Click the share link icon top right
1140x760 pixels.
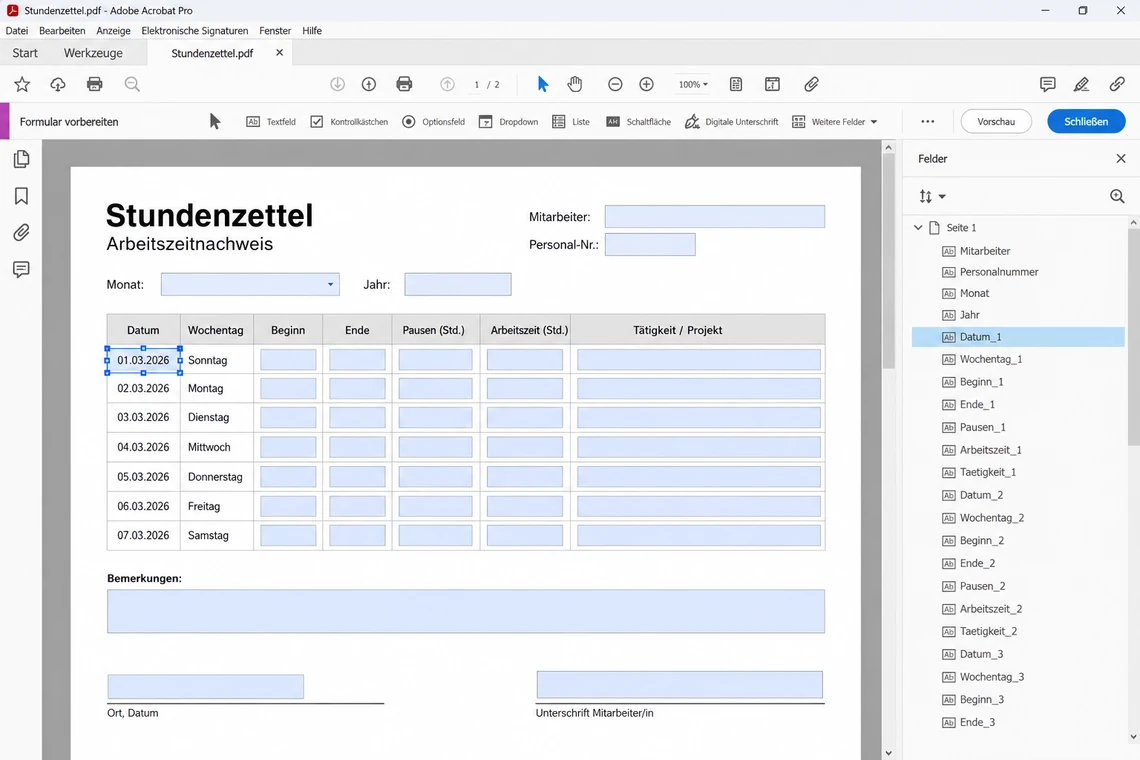coord(1117,84)
